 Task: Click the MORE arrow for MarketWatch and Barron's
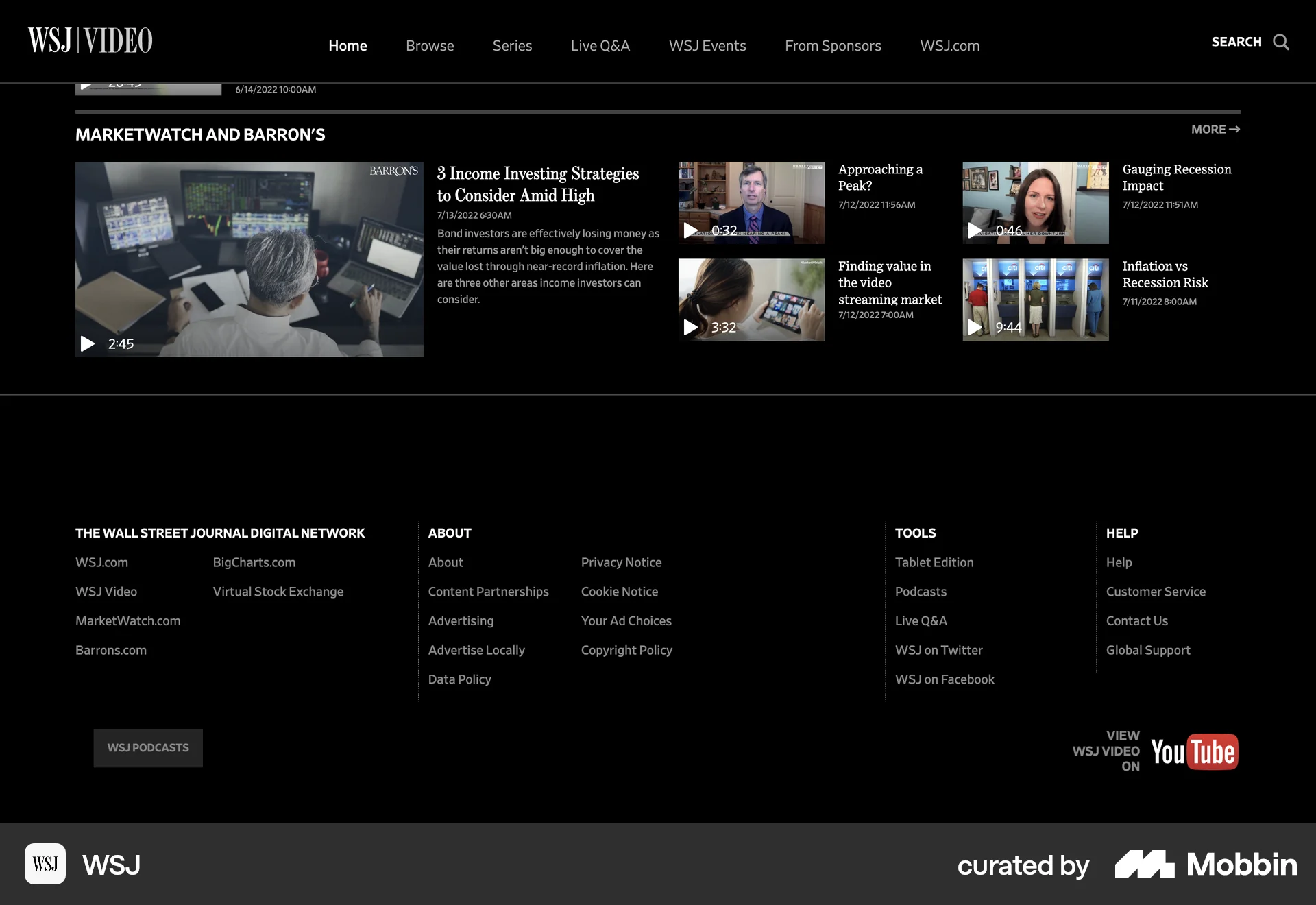[1215, 129]
